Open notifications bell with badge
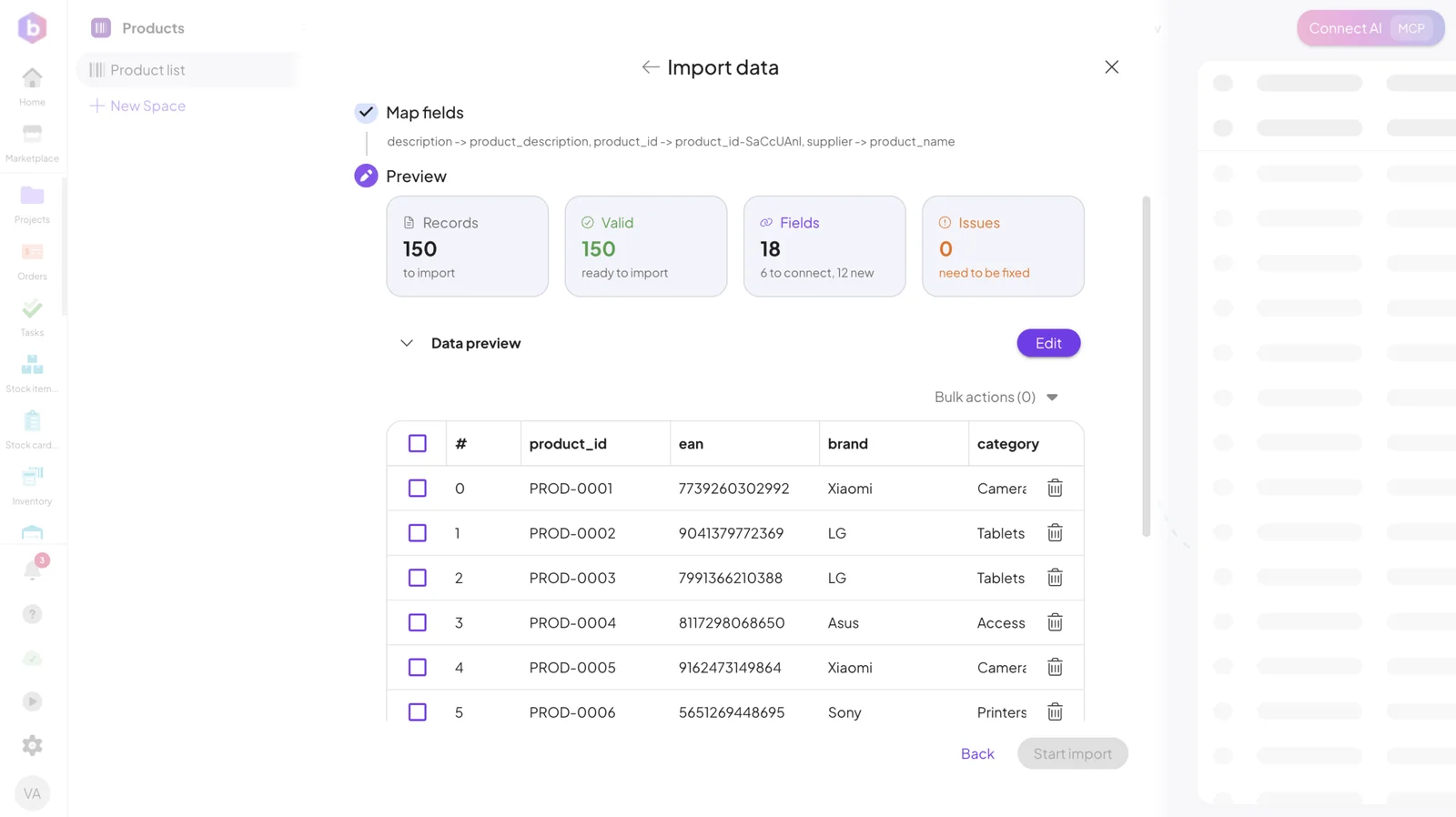This screenshot has width=1456, height=817. click(33, 570)
